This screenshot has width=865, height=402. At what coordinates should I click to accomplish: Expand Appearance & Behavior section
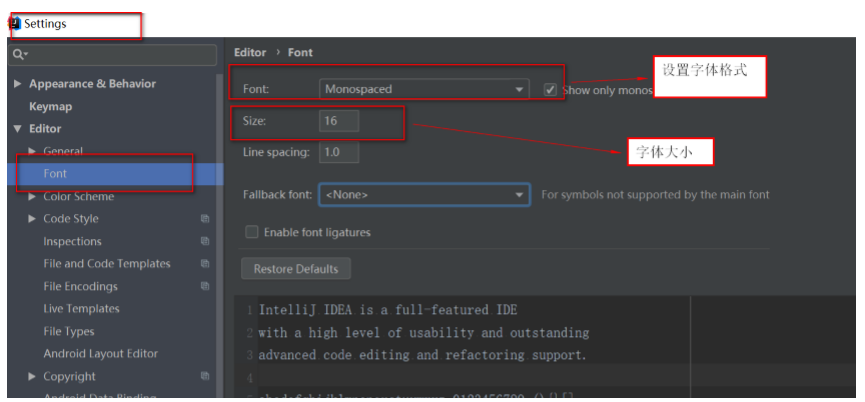point(18,84)
